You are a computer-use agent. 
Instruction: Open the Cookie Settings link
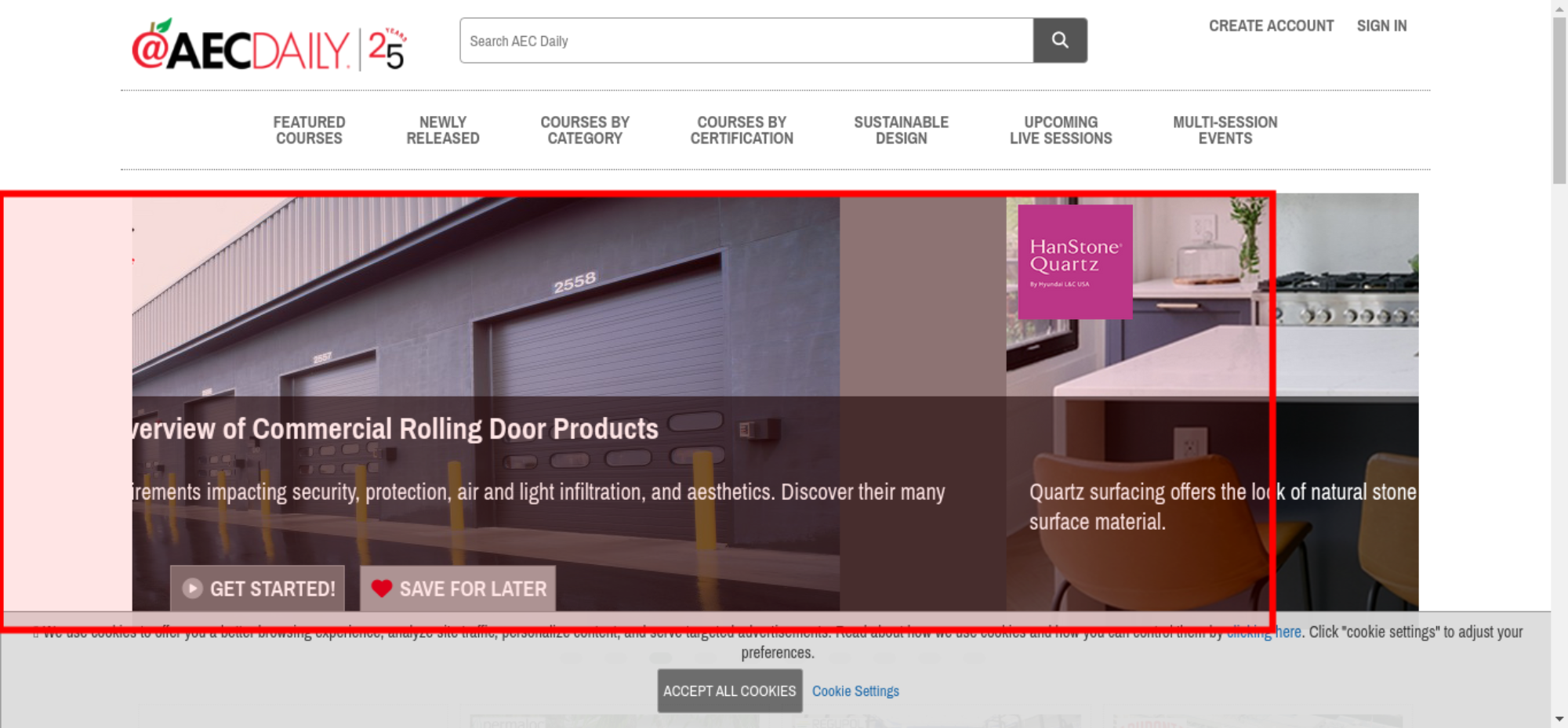tap(855, 691)
